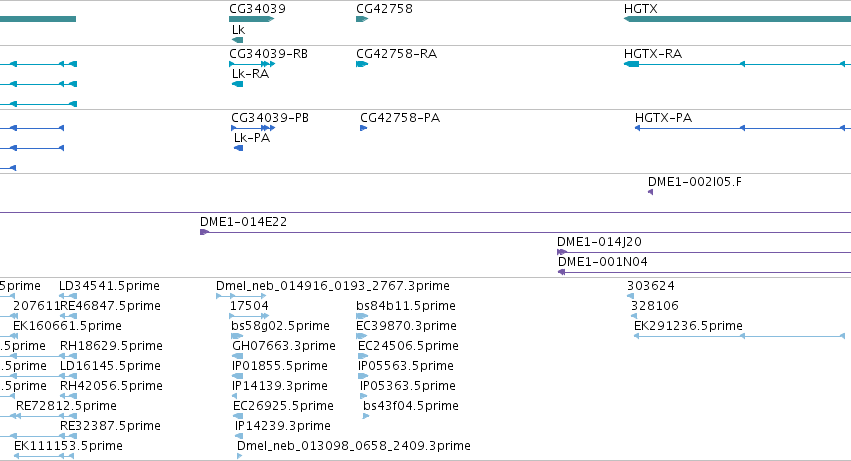Select the DME1-014J20 clone feature
Image resolution: width=851 pixels, height=461 pixels.
[x=704, y=252]
